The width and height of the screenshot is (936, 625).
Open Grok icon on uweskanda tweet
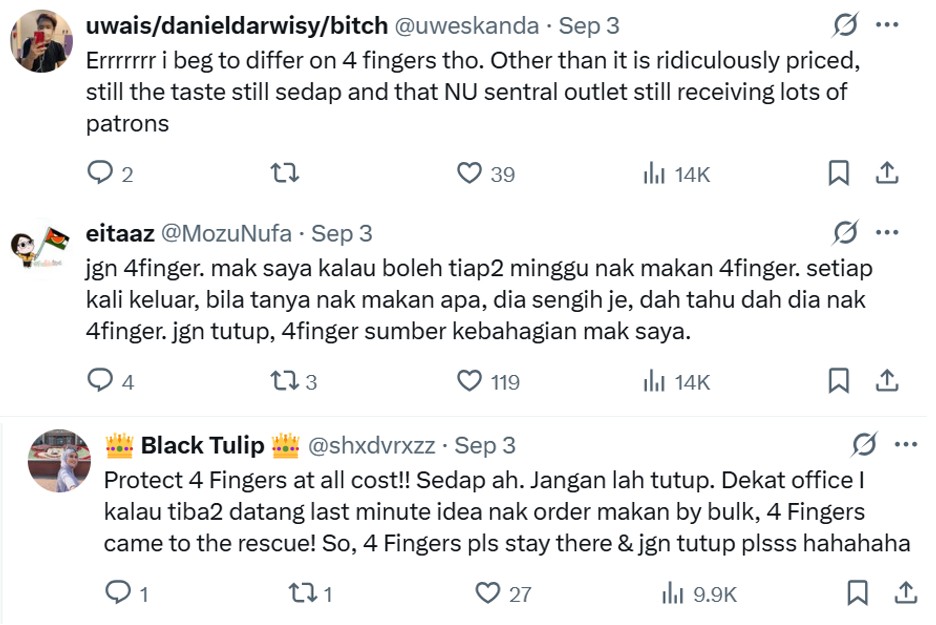(844, 25)
